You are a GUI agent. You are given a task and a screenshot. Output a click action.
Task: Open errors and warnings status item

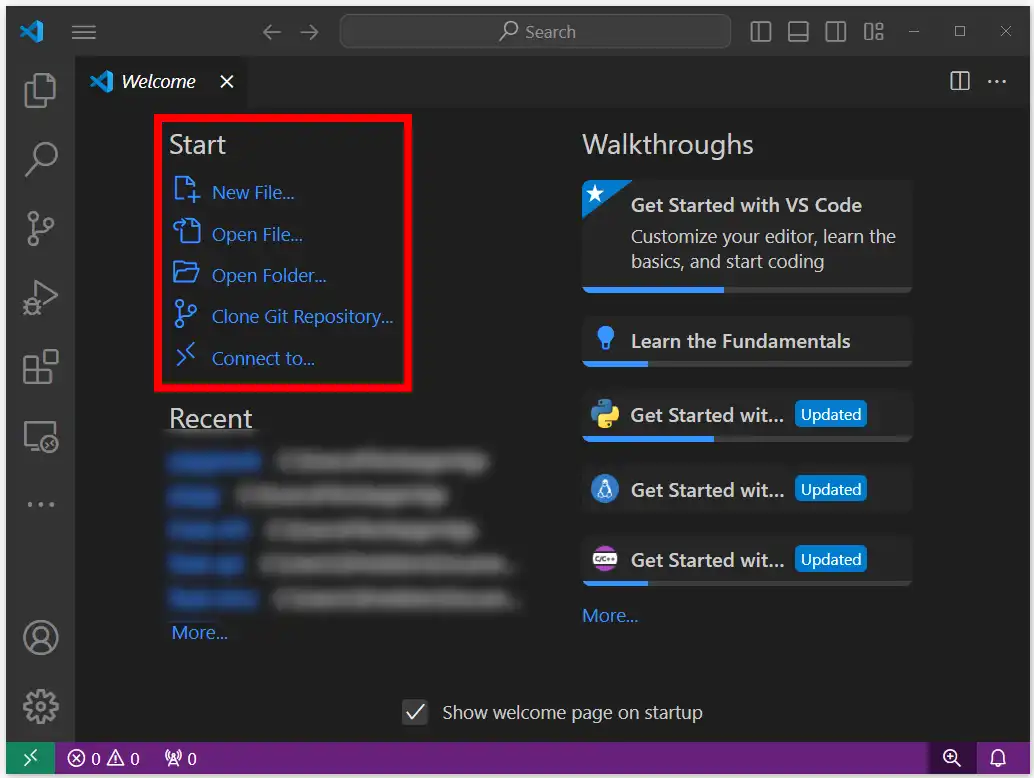[x=104, y=758]
